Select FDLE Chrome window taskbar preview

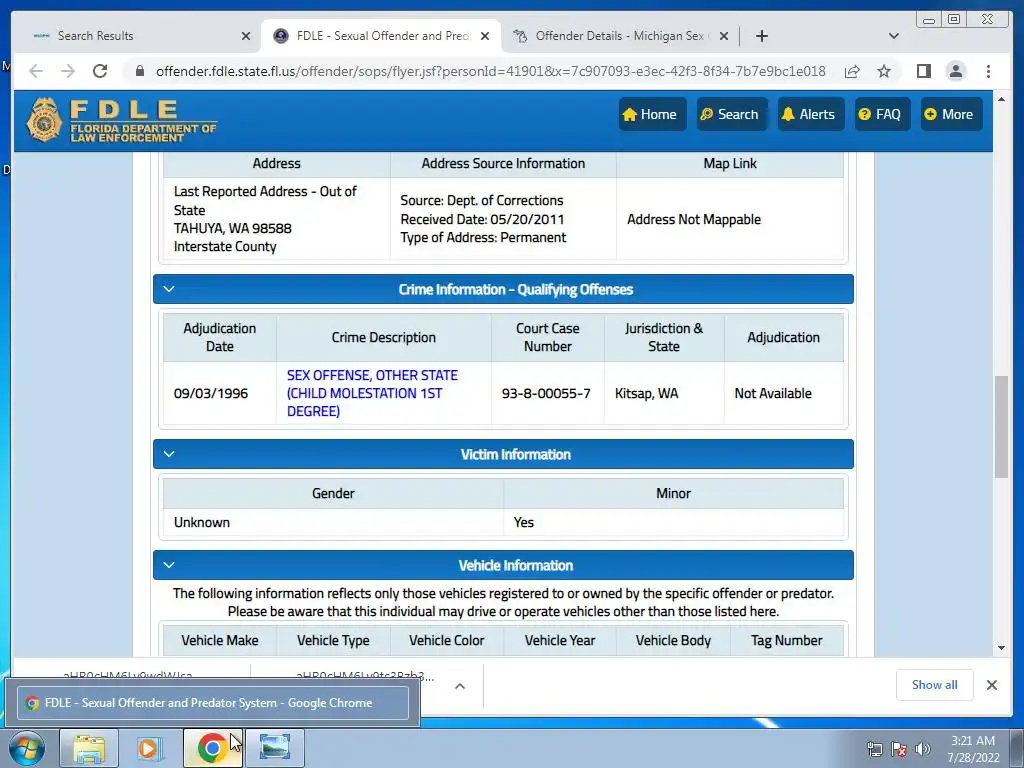click(213, 703)
